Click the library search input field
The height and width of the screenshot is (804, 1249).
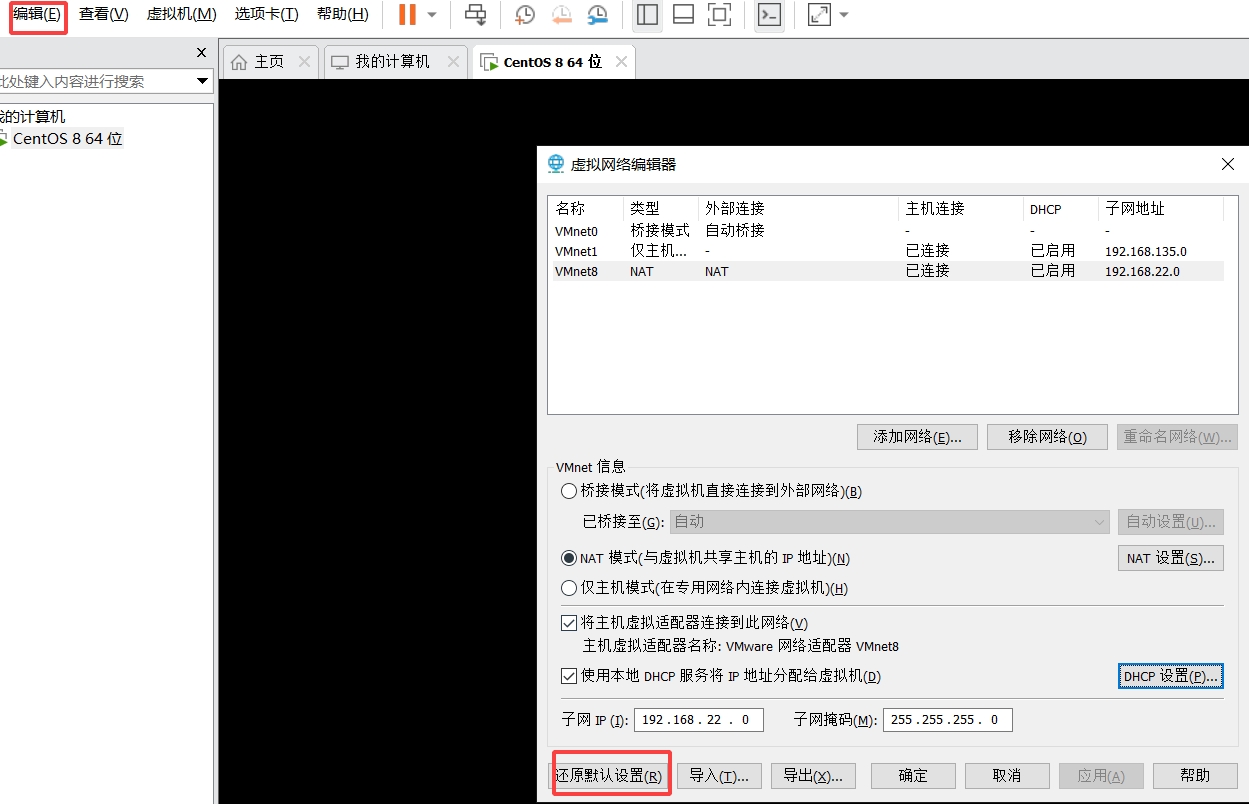[96, 81]
